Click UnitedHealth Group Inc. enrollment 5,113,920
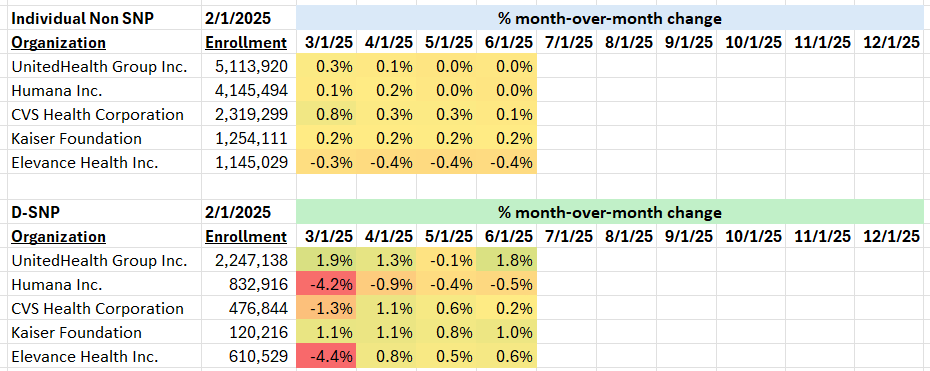The width and height of the screenshot is (930, 371). point(249,67)
